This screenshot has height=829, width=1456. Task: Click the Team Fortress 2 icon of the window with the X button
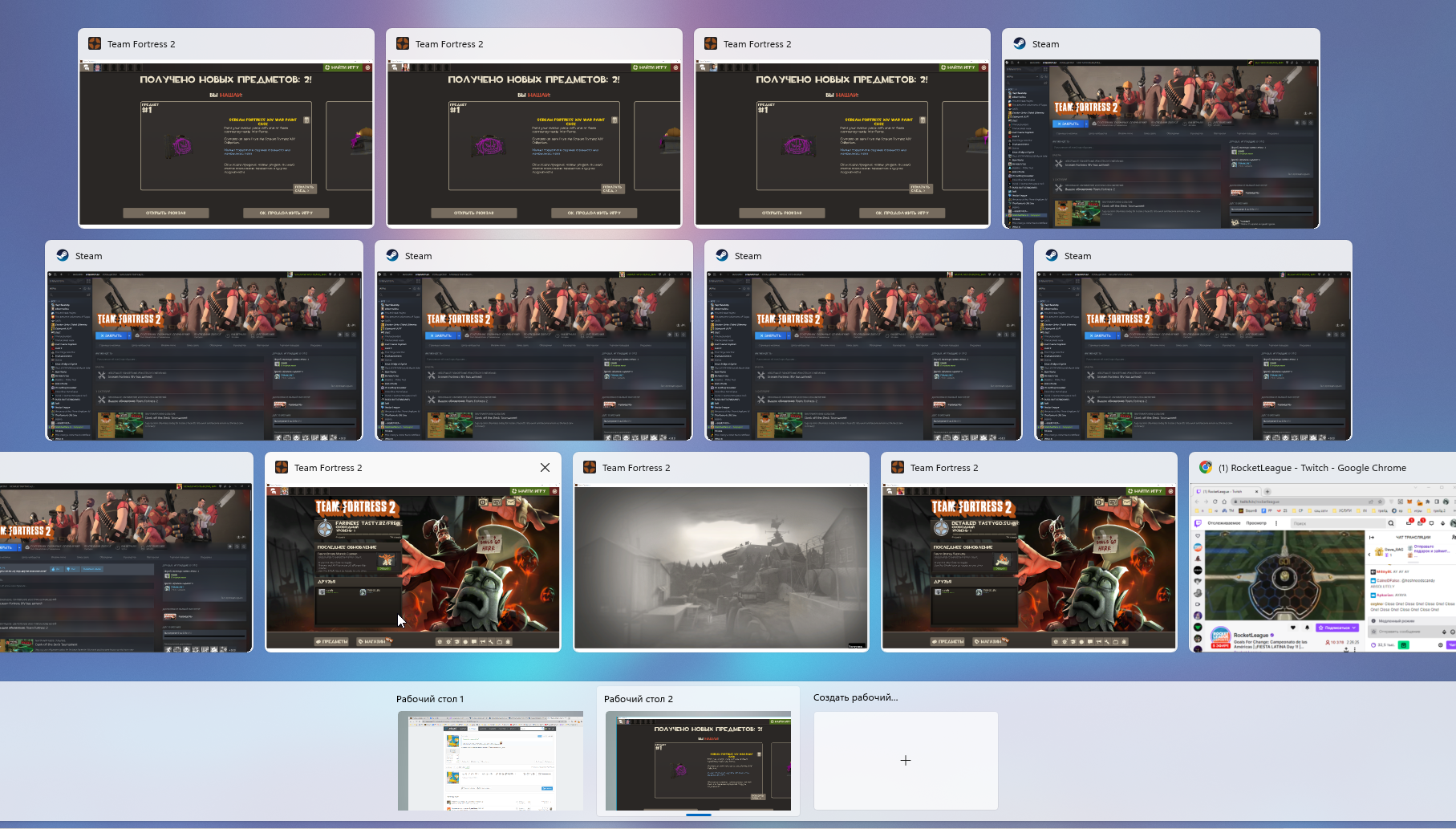point(282,468)
